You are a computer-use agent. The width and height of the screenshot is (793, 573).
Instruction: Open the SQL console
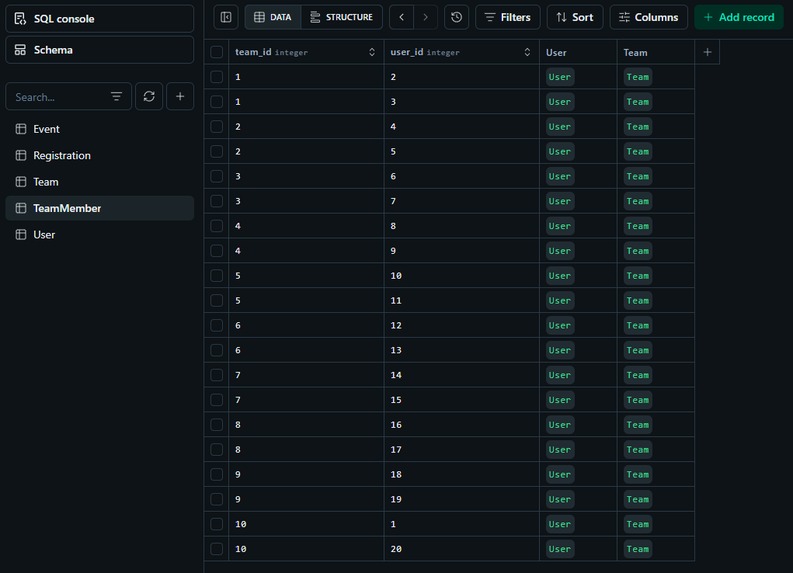100,19
